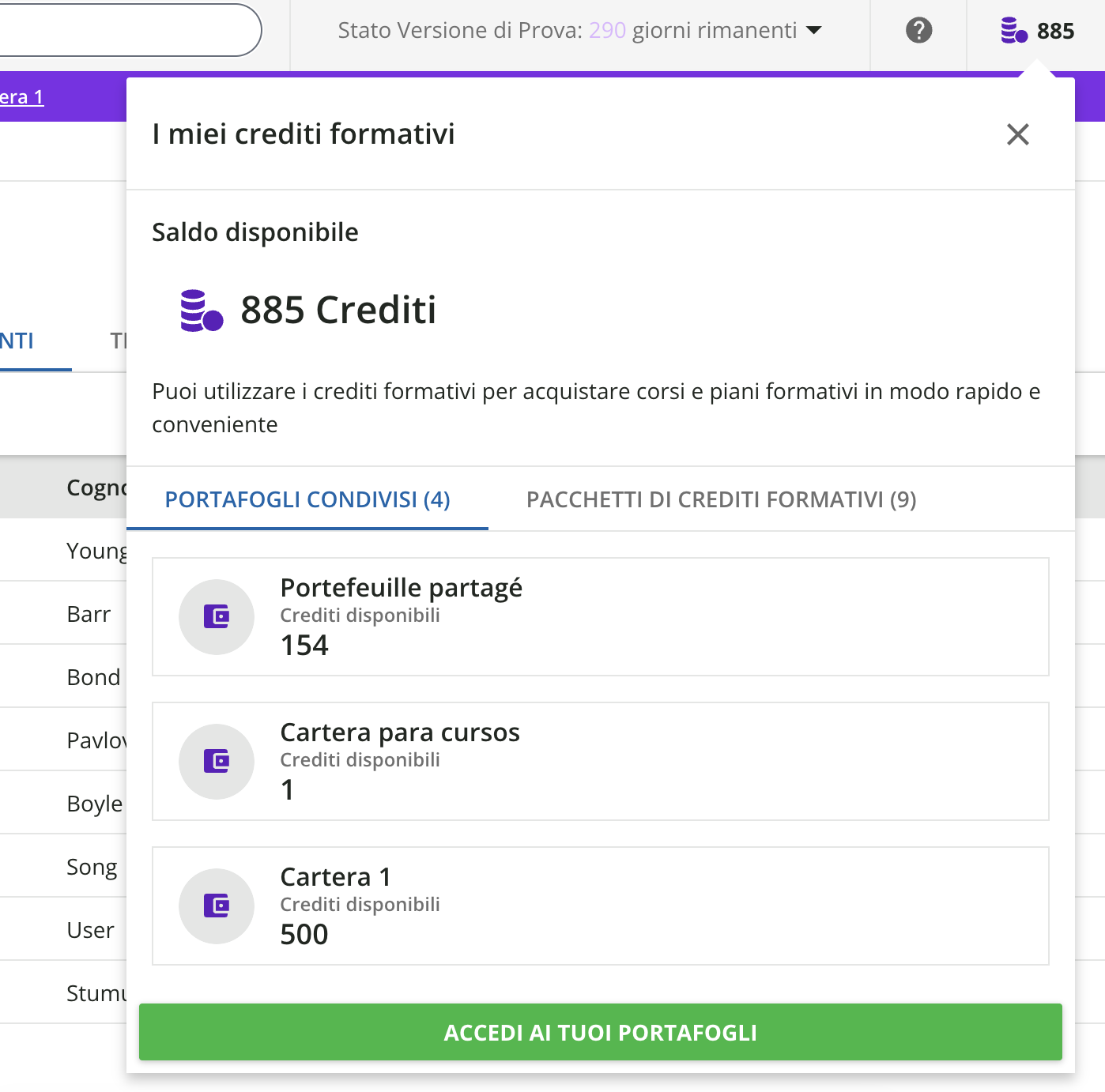Open the 'era 1' link in the purple banner
The width and height of the screenshot is (1105, 1092).
click(x=22, y=97)
